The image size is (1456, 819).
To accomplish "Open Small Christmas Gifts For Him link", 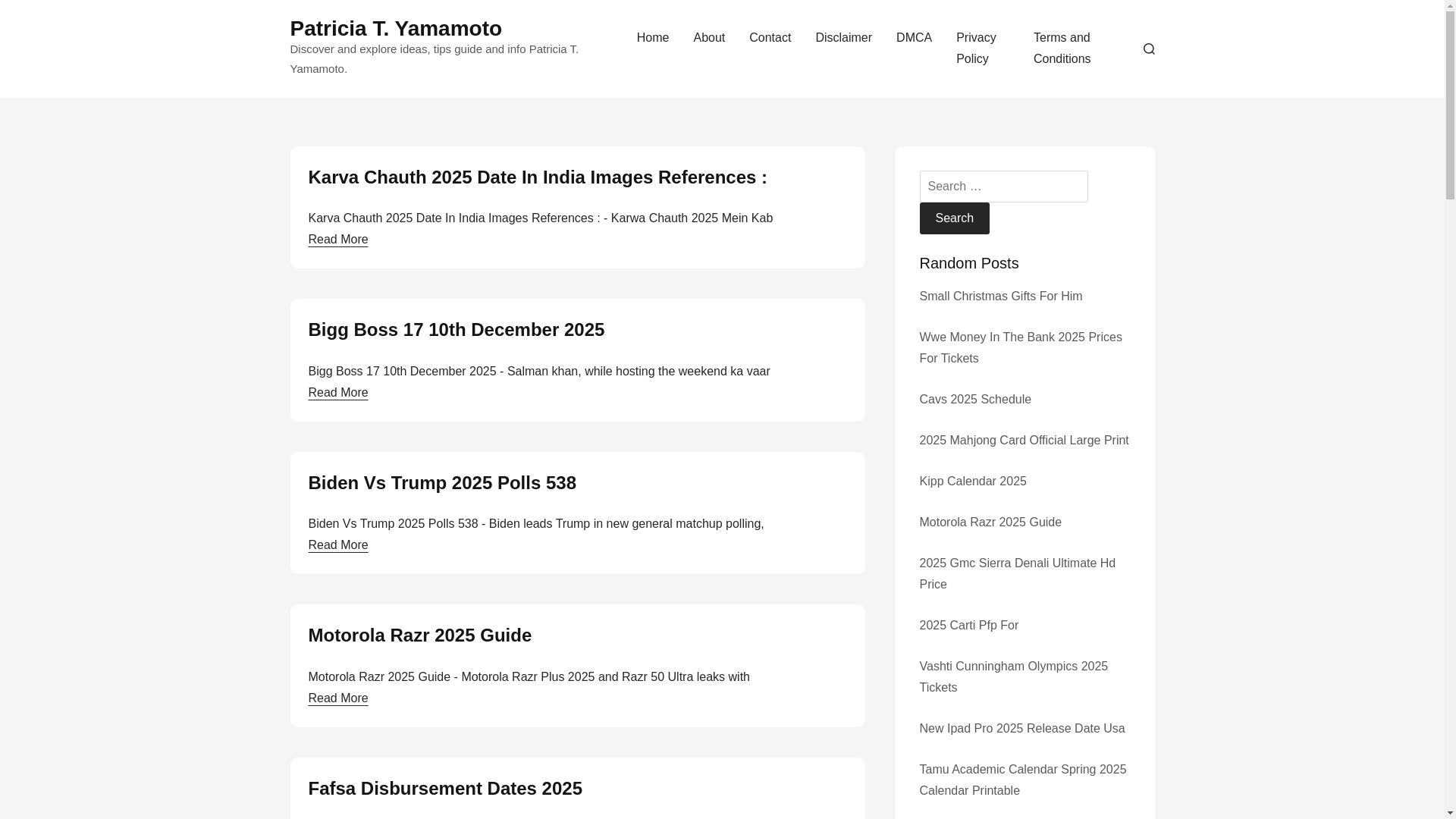I will [x=1000, y=297].
